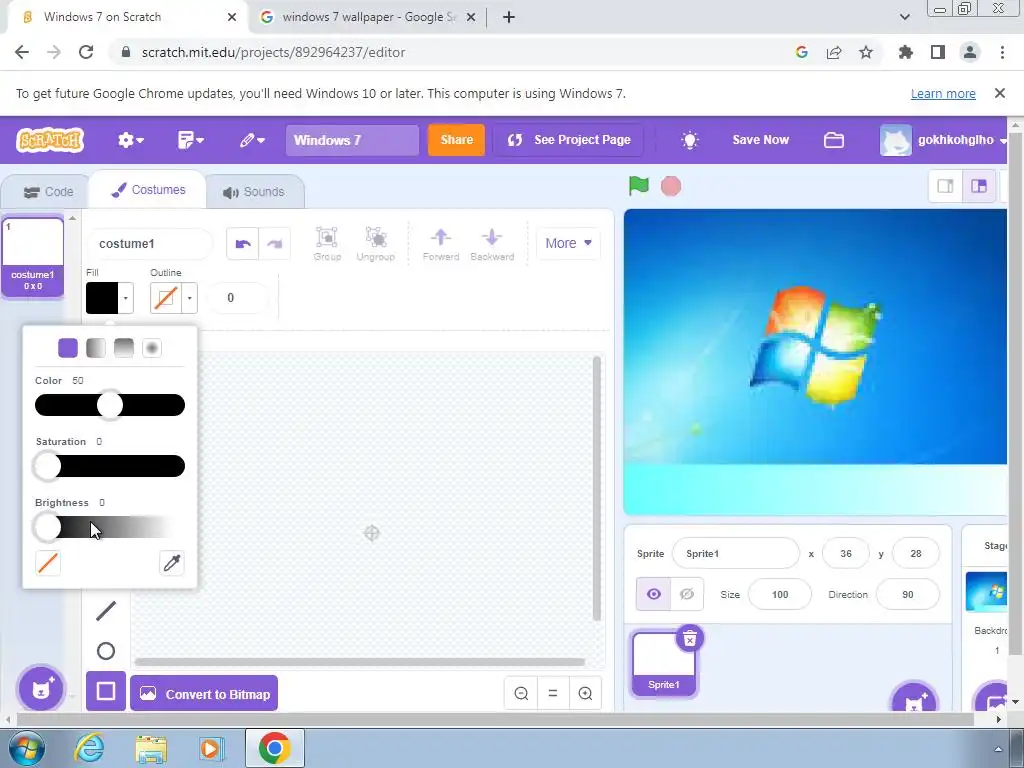1024x768 pixels.
Task: Select the Circle tool
Action: coord(106,651)
